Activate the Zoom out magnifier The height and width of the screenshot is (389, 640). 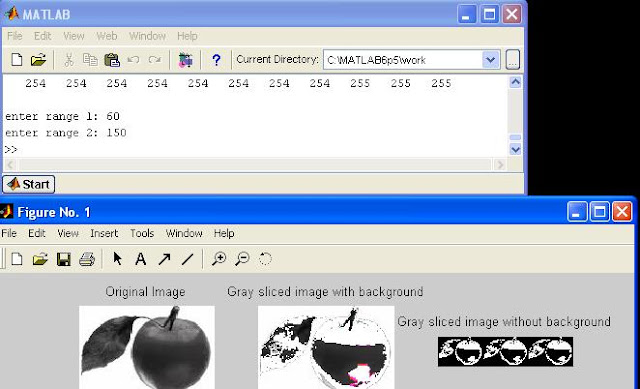coord(242,259)
